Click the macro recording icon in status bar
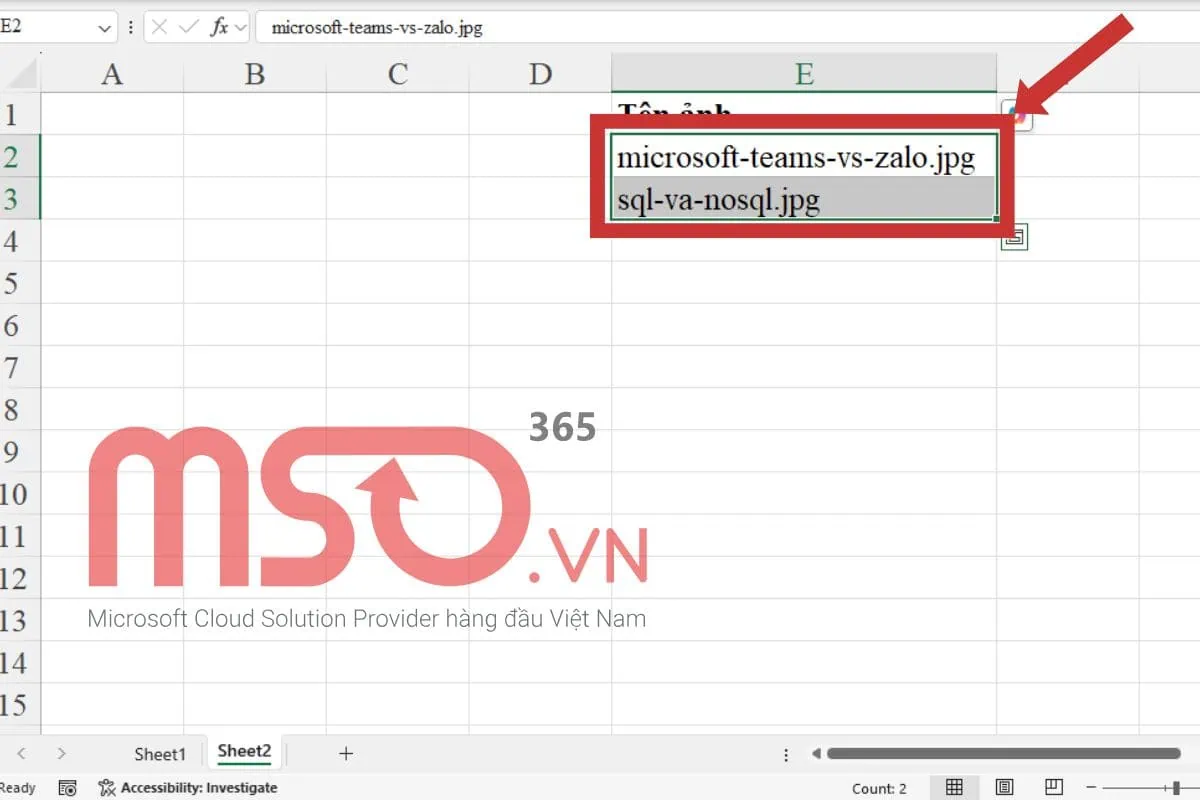The height and width of the screenshot is (800, 1200). tap(66, 788)
